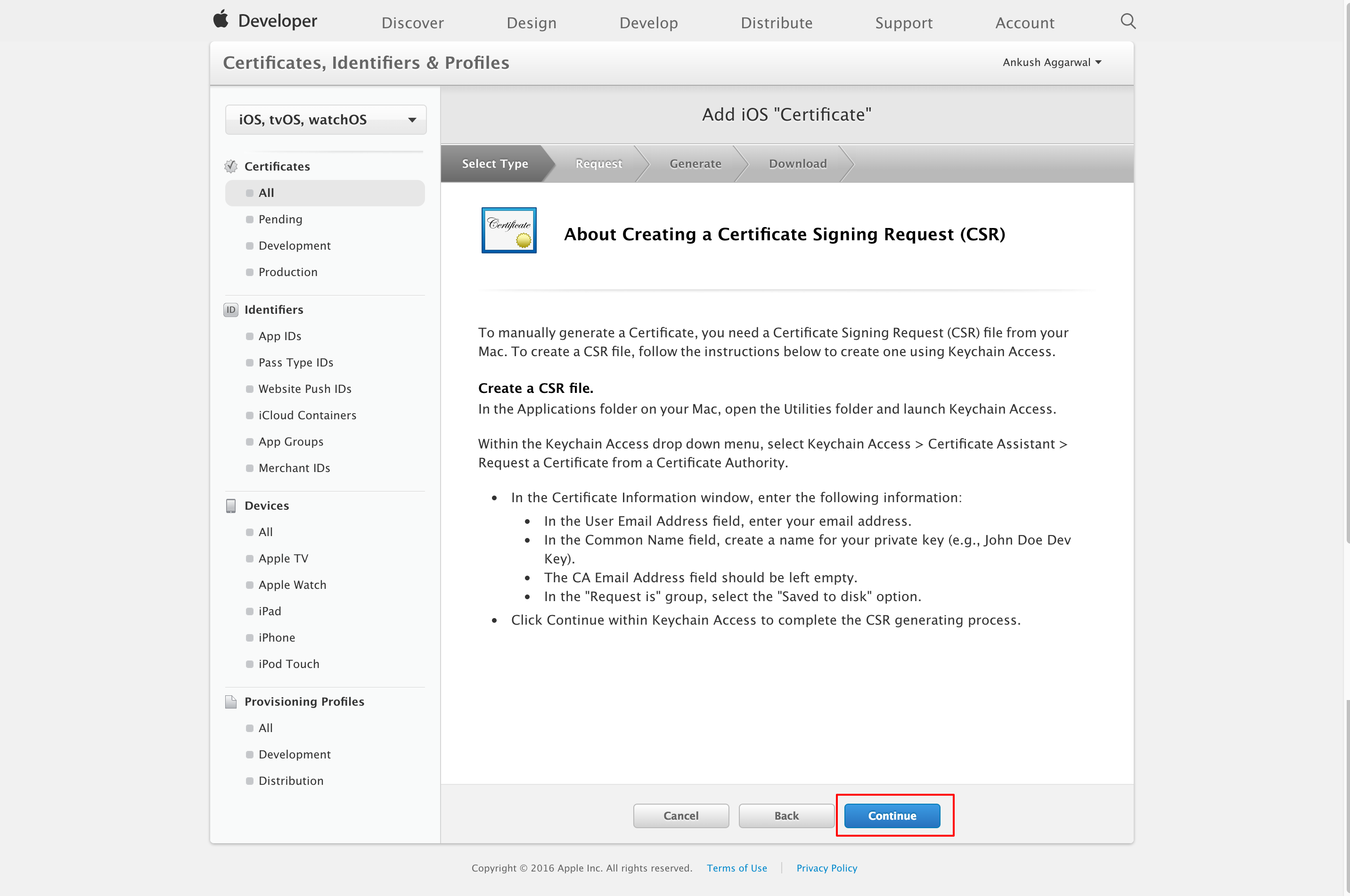Open the Discover menu
This screenshot has height=896, width=1350.
point(413,23)
